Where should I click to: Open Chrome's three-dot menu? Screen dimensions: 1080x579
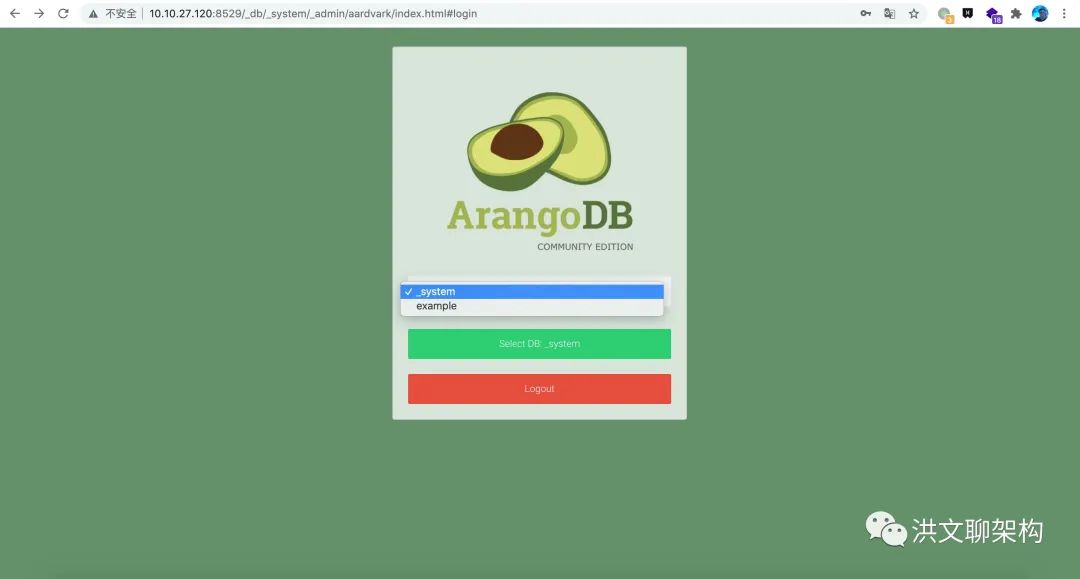pos(1063,14)
